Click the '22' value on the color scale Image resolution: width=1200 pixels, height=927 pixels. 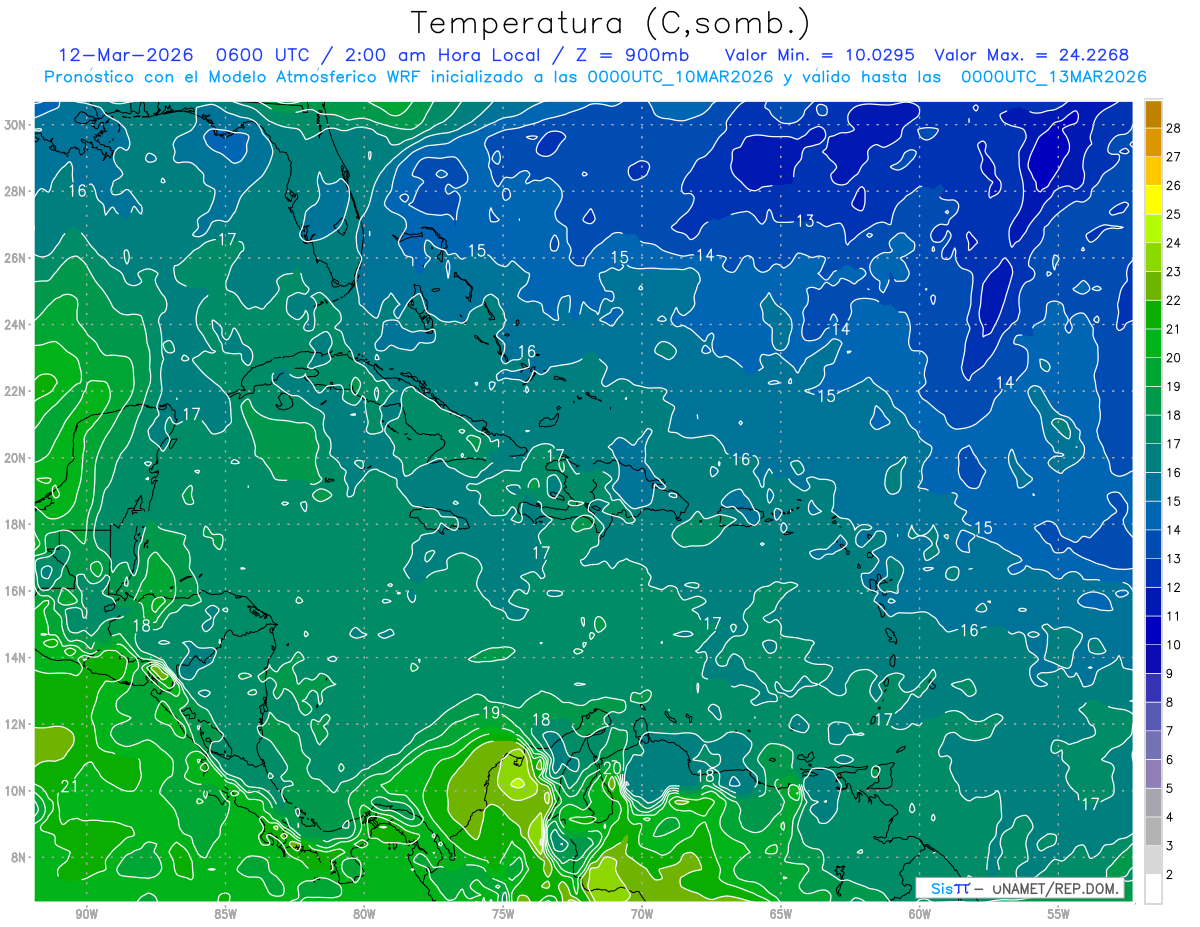coord(1174,300)
